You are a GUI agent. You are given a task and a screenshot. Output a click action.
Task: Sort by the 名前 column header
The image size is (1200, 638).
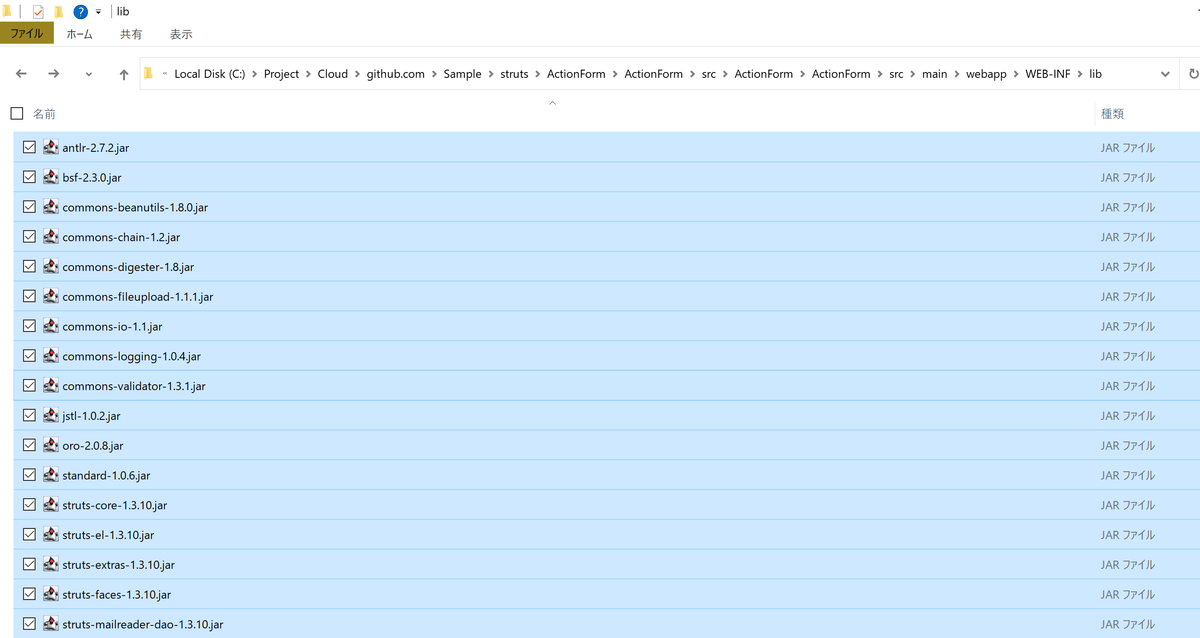tap(44, 114)
